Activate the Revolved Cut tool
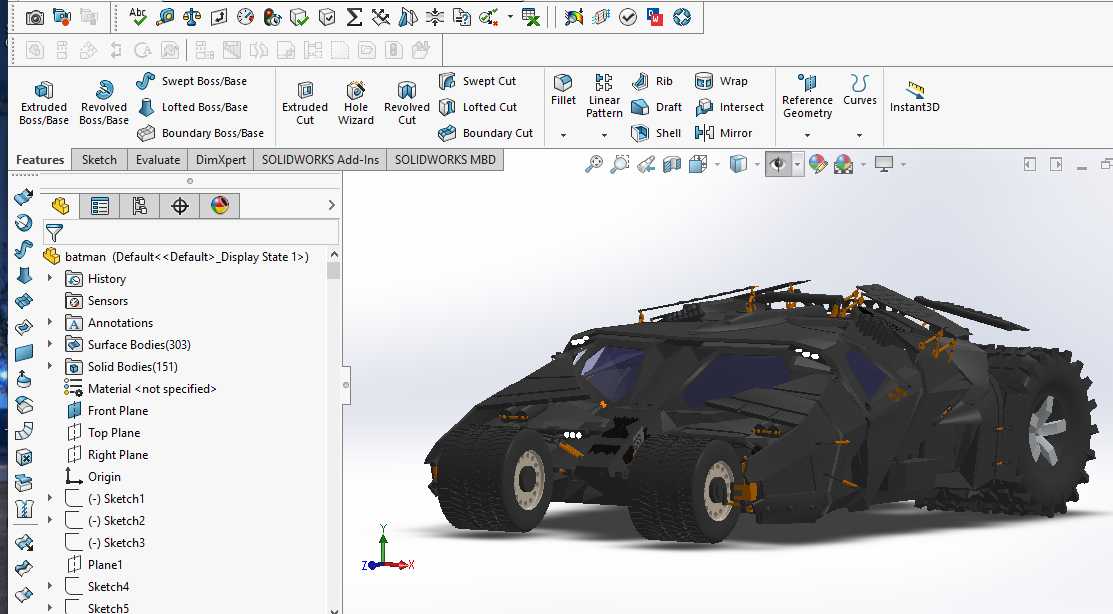The image size is (1113, 614). pos(407,103)
